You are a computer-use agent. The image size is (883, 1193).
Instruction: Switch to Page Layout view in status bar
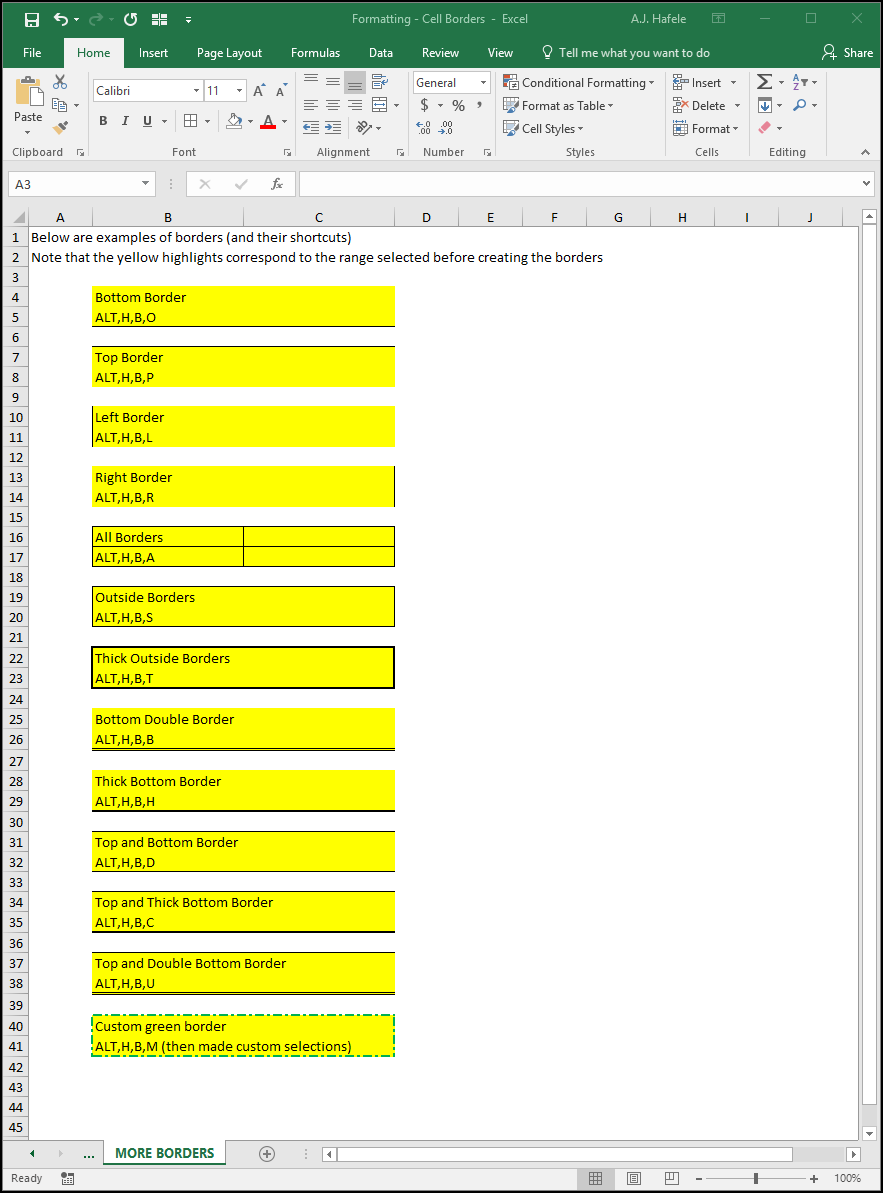click(x=634, y=1178)
